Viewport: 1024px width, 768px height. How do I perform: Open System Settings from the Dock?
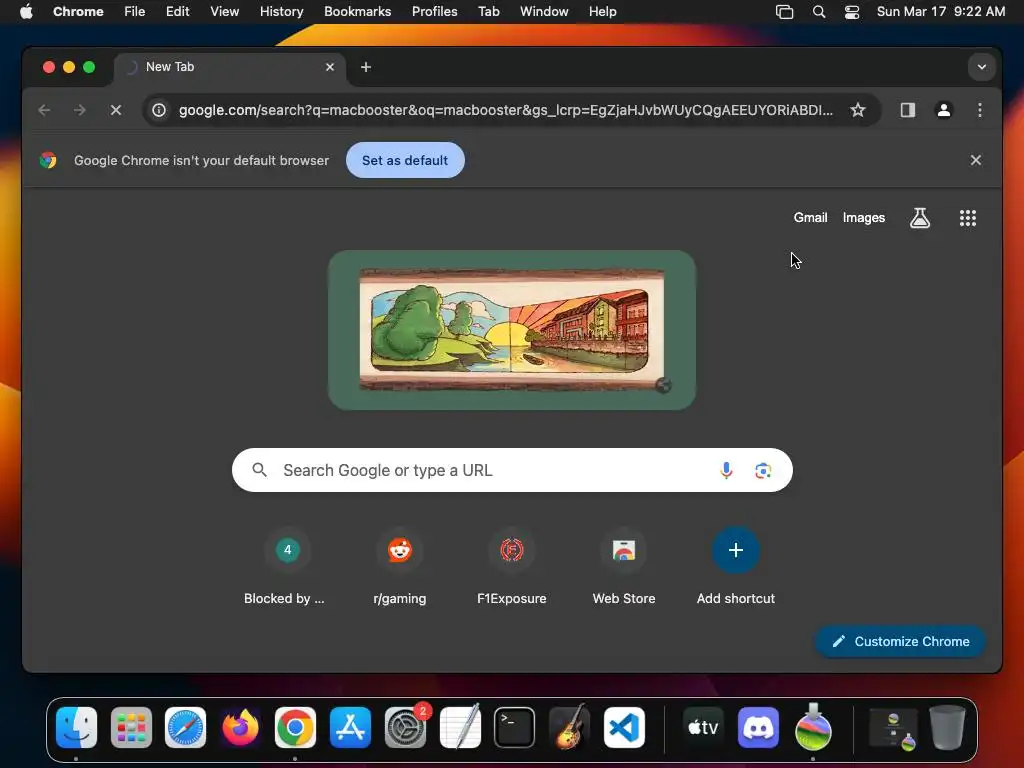click(x=405, y=727)
